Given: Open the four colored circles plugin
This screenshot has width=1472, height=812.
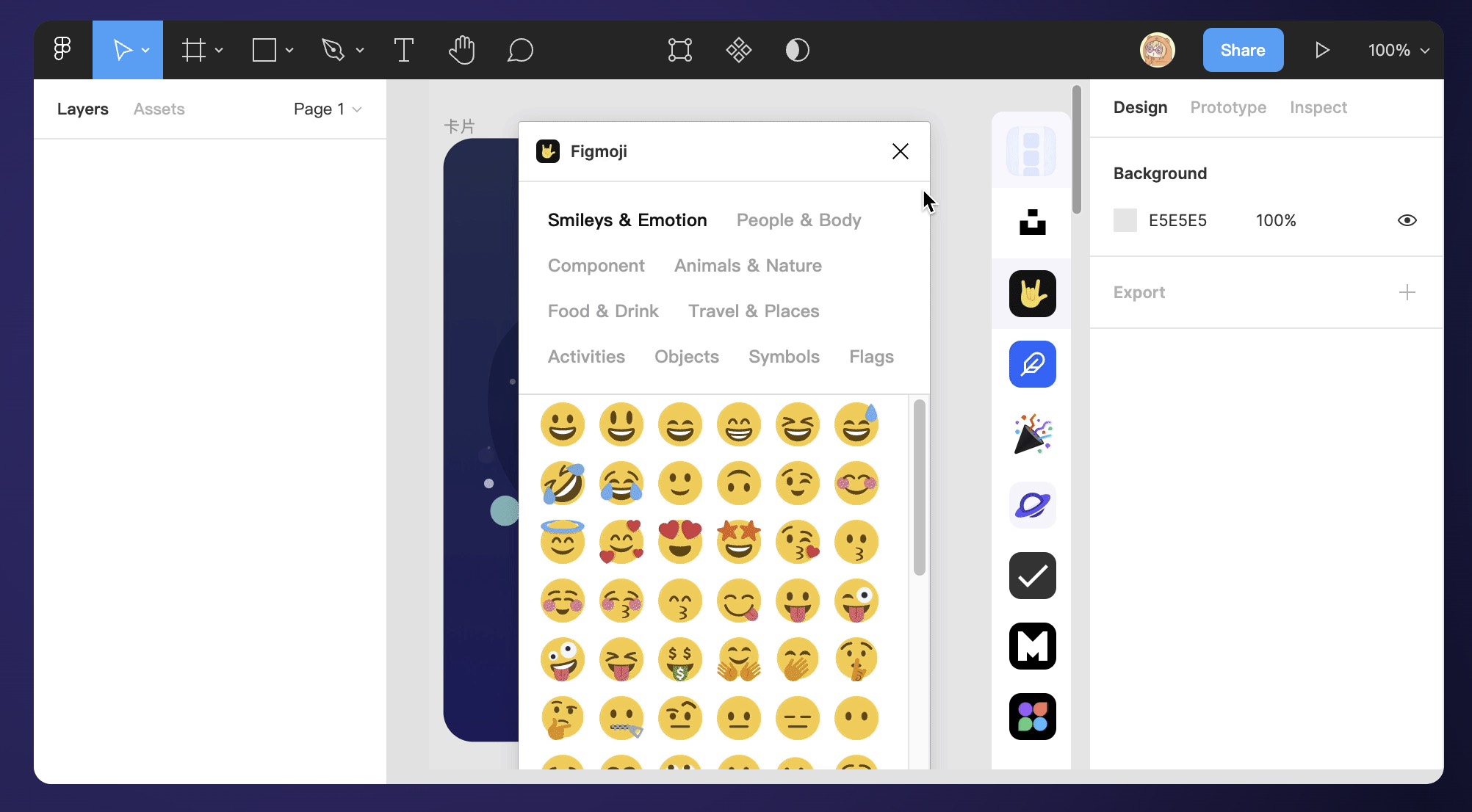Looking at the screenshot, I should tap(1033, 717).
